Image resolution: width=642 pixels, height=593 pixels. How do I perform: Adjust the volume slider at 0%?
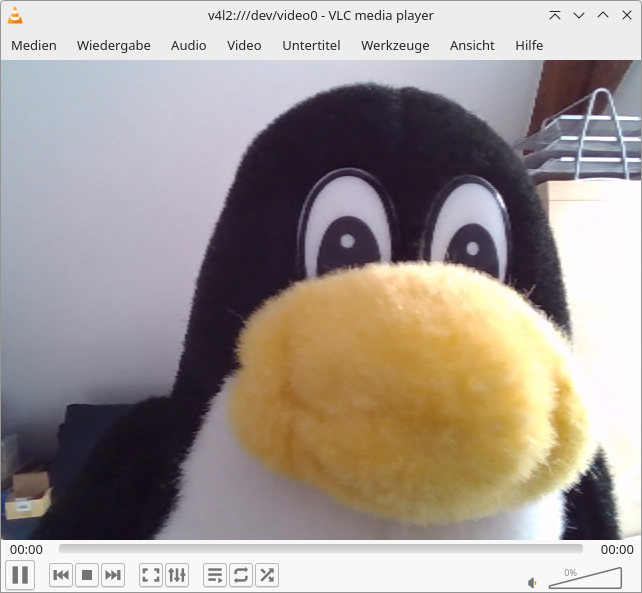pyautogui.click(x=585, y=578)
